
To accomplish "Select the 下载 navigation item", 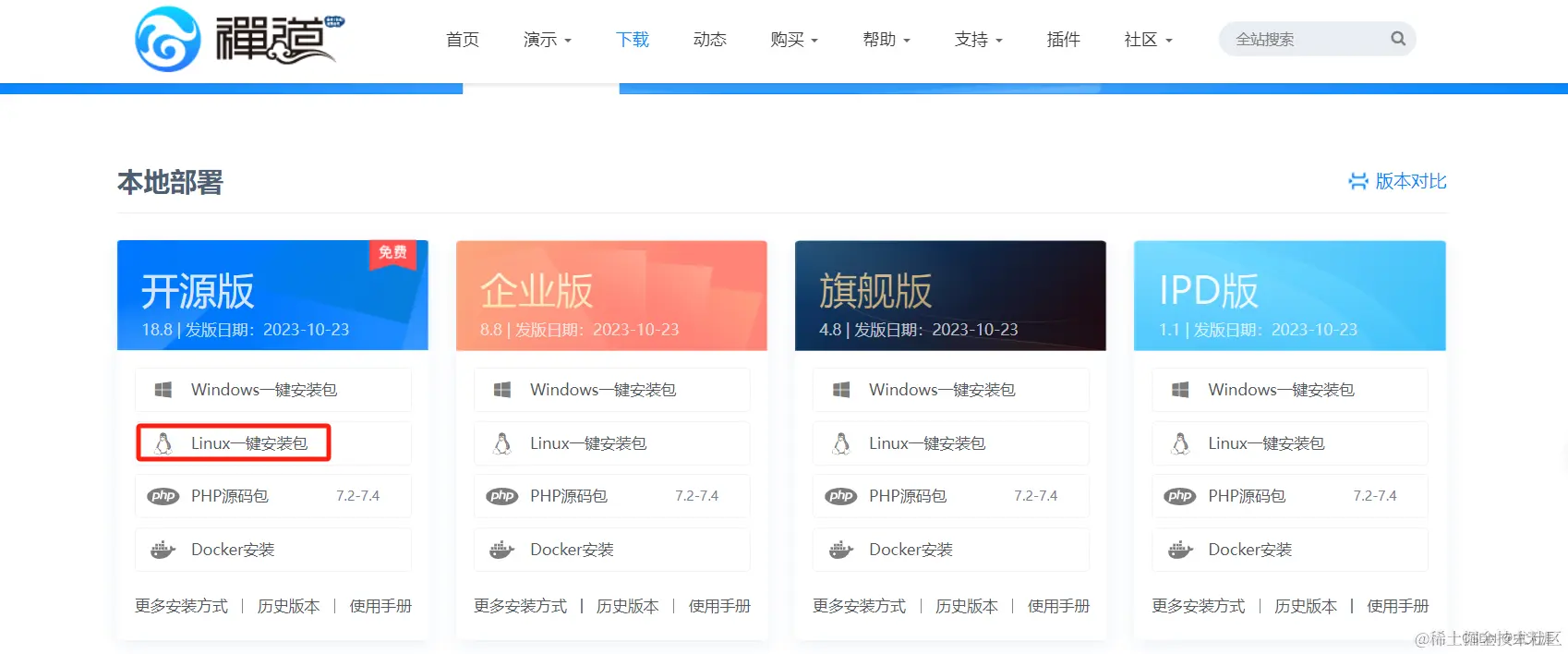I will (x=633, y=40).
